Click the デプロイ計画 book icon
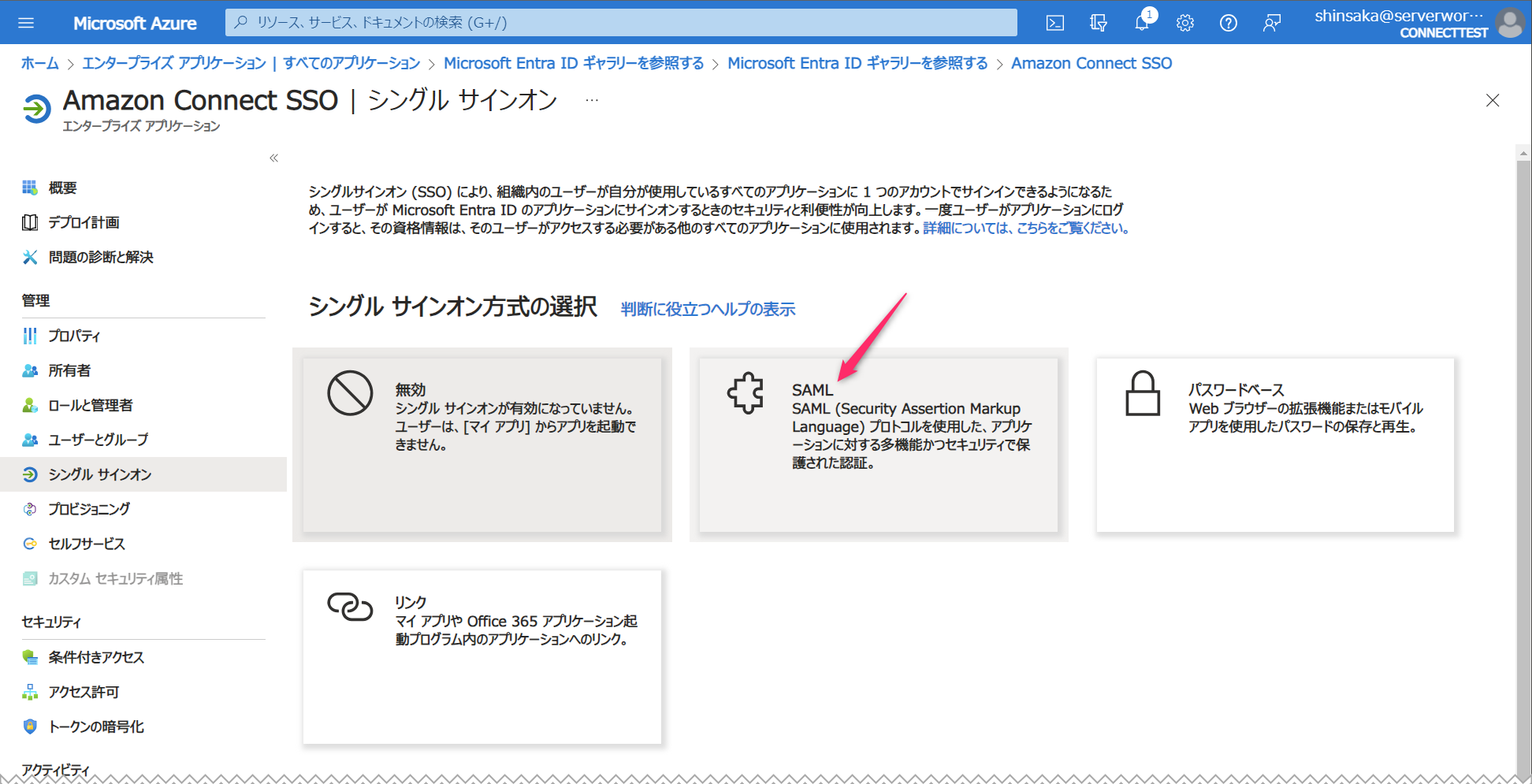 (x=30, y=222)
